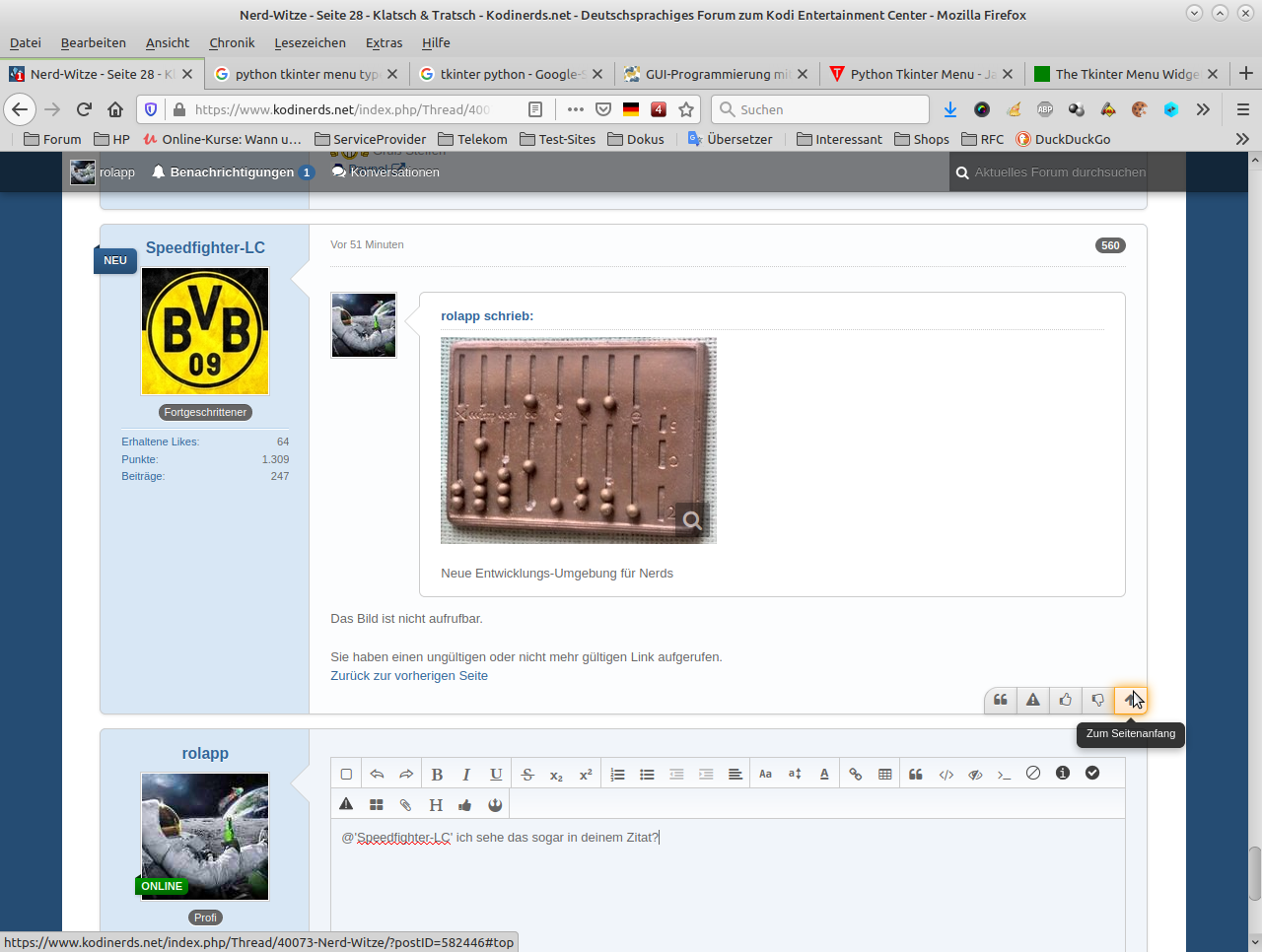Insert code block with the </> icon
The height and width of the screenshot is (952, 1262).
click(946, 774)
